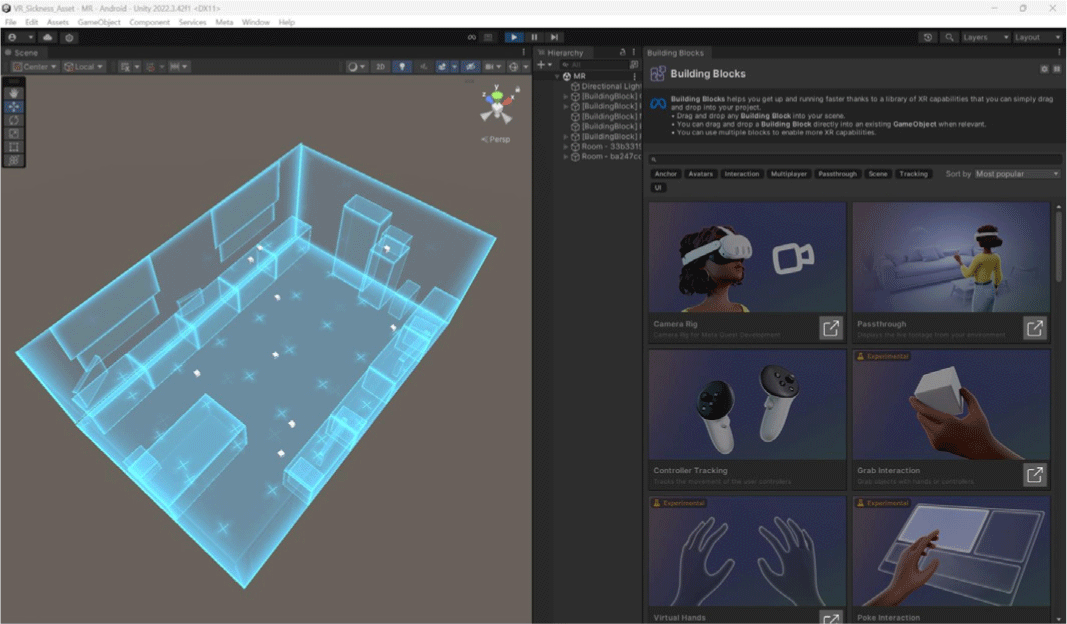The image size is (1067, 624).
Task: Open Building Blocks settings gear
Action: pos(1044,69)
